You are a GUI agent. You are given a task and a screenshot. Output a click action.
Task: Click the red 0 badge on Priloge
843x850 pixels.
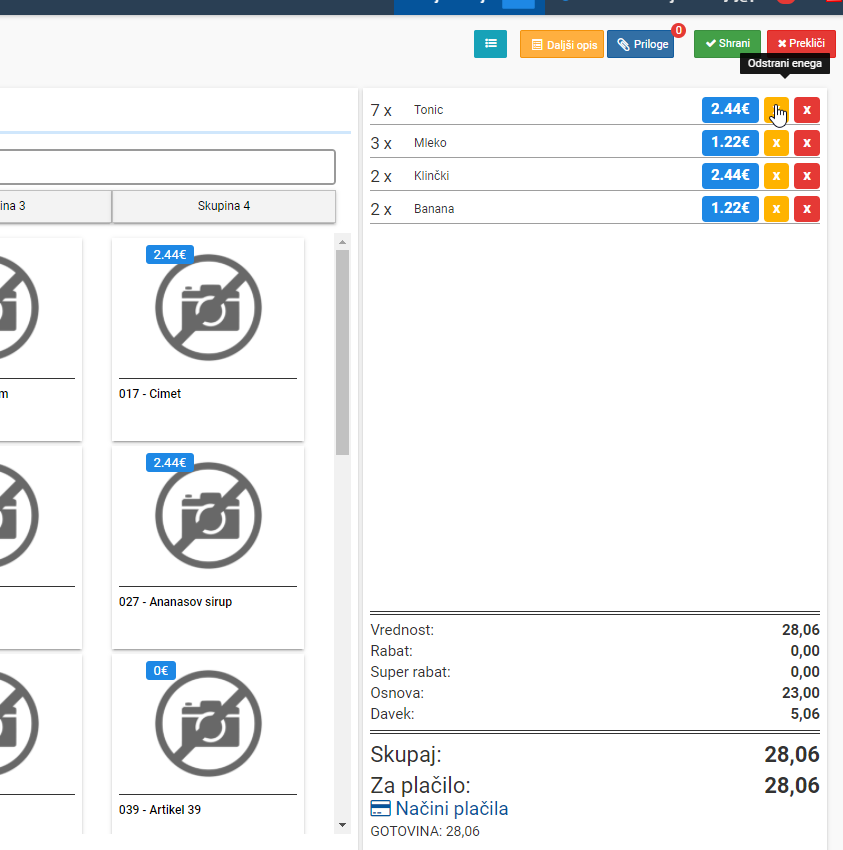(x=678, y=30)
